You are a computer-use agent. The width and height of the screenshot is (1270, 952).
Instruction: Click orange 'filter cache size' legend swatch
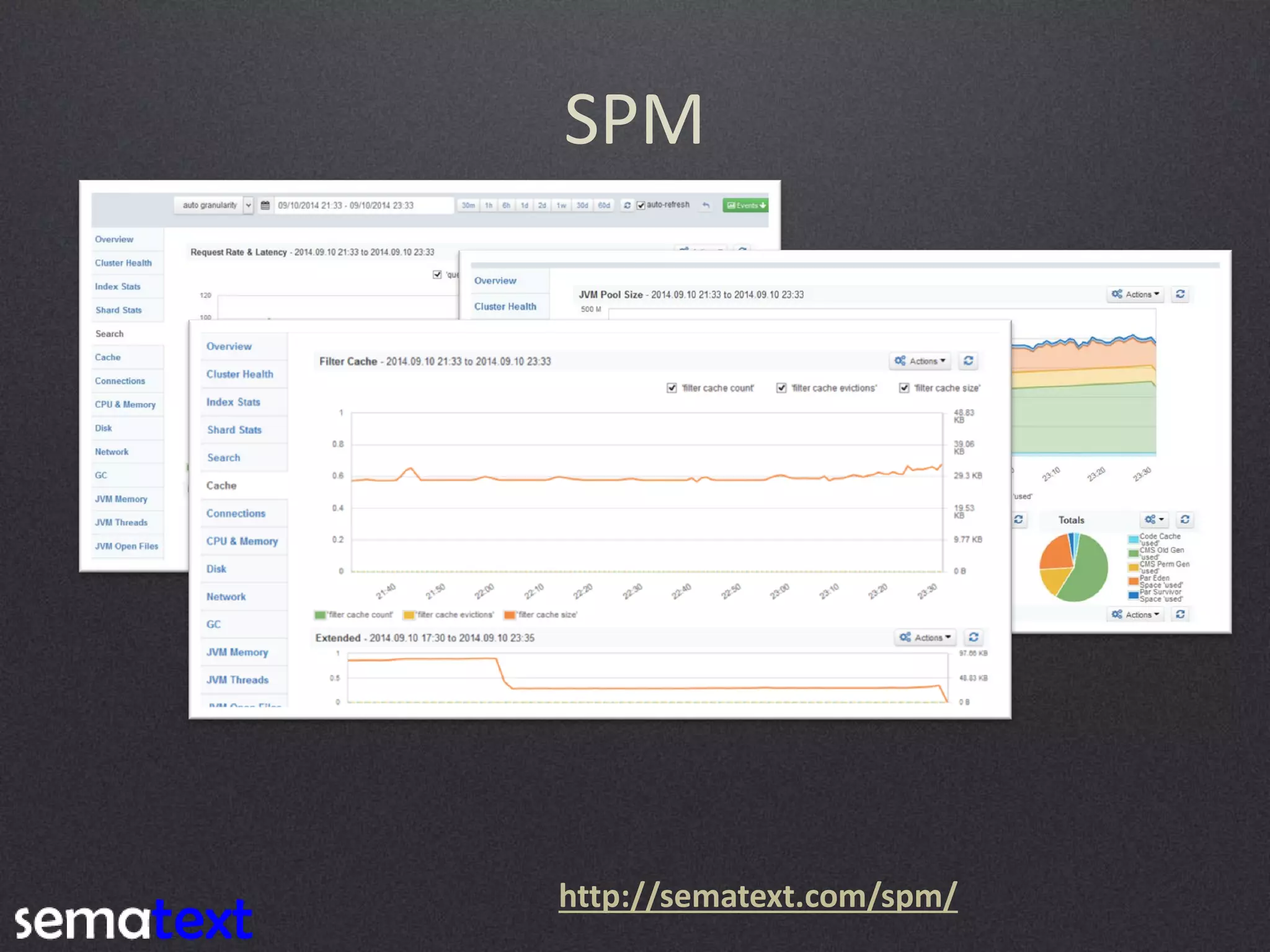[x=510, y=615]
